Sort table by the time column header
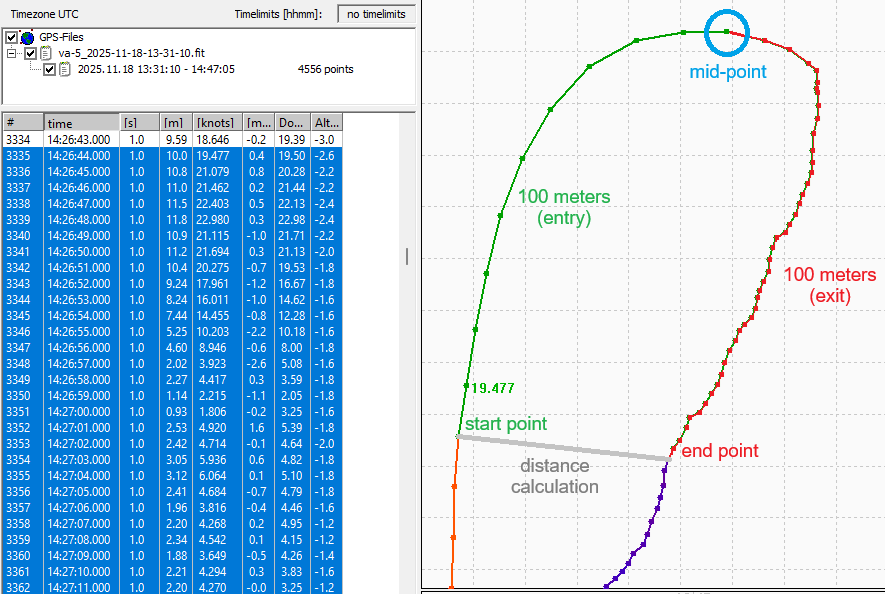 tap(80, 122)
